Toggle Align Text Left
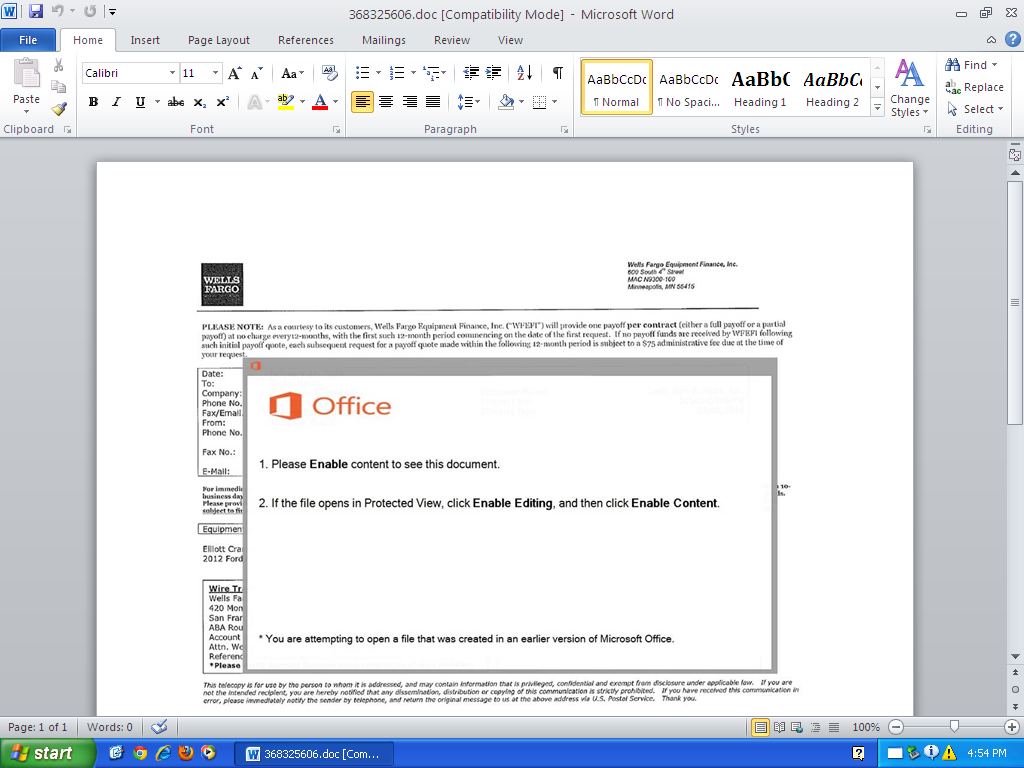This screenshot has height=768, width=1024. pos(362,102)
